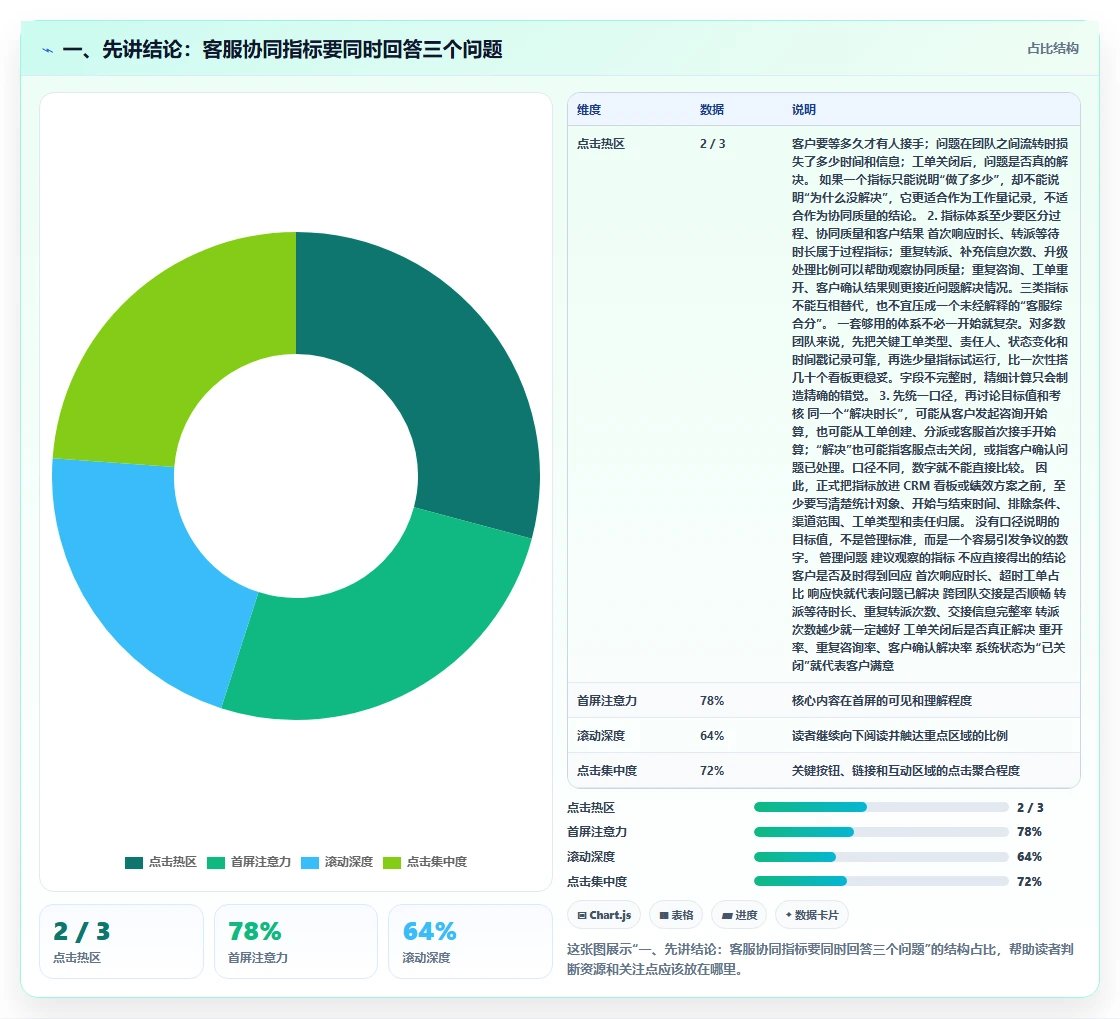Open the 78% 首屏注意力 data card

pyautogui.click(x=296, y=942)
